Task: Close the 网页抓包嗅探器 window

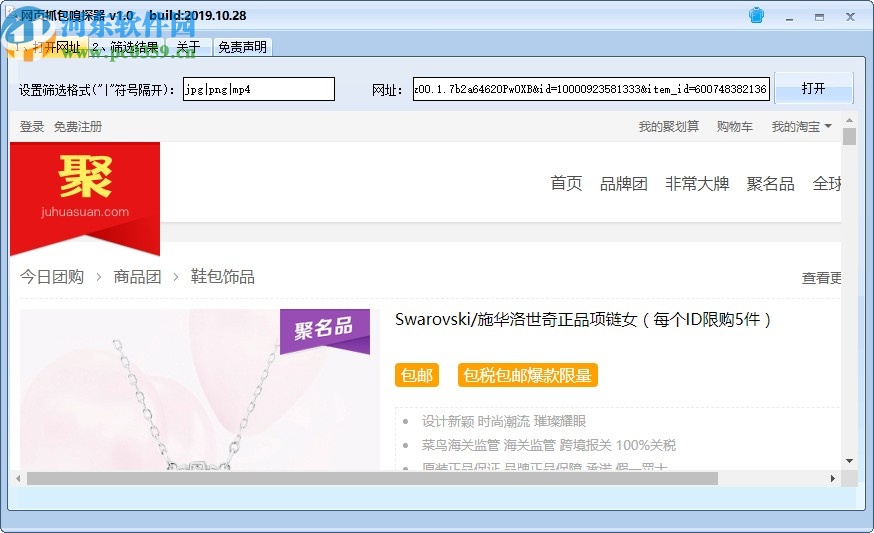Action: click(x=850, y=17)
